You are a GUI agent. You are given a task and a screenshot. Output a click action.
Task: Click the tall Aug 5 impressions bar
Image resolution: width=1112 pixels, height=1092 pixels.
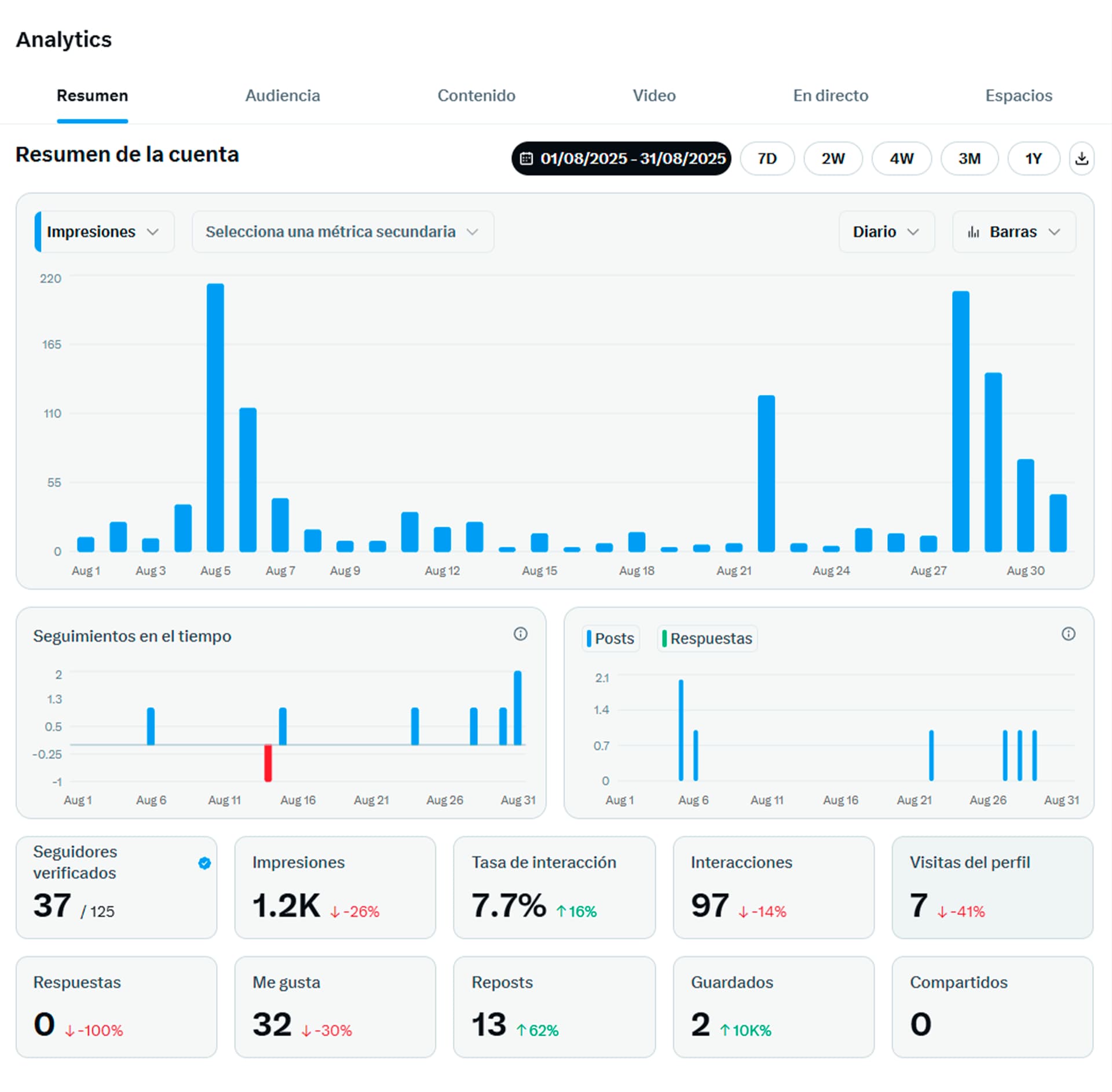(215, 417)
